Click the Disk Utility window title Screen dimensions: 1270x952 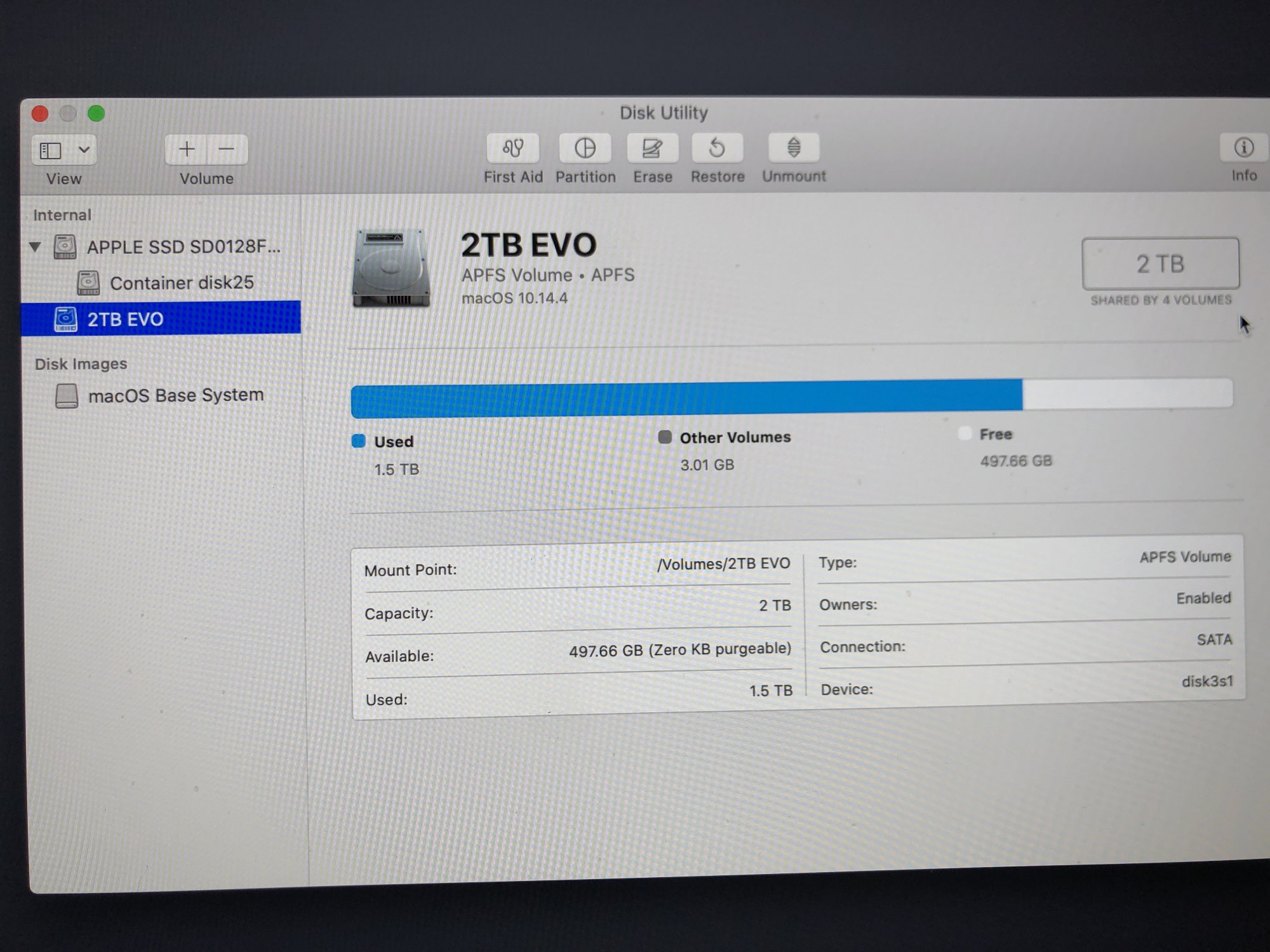pos(664,113)
